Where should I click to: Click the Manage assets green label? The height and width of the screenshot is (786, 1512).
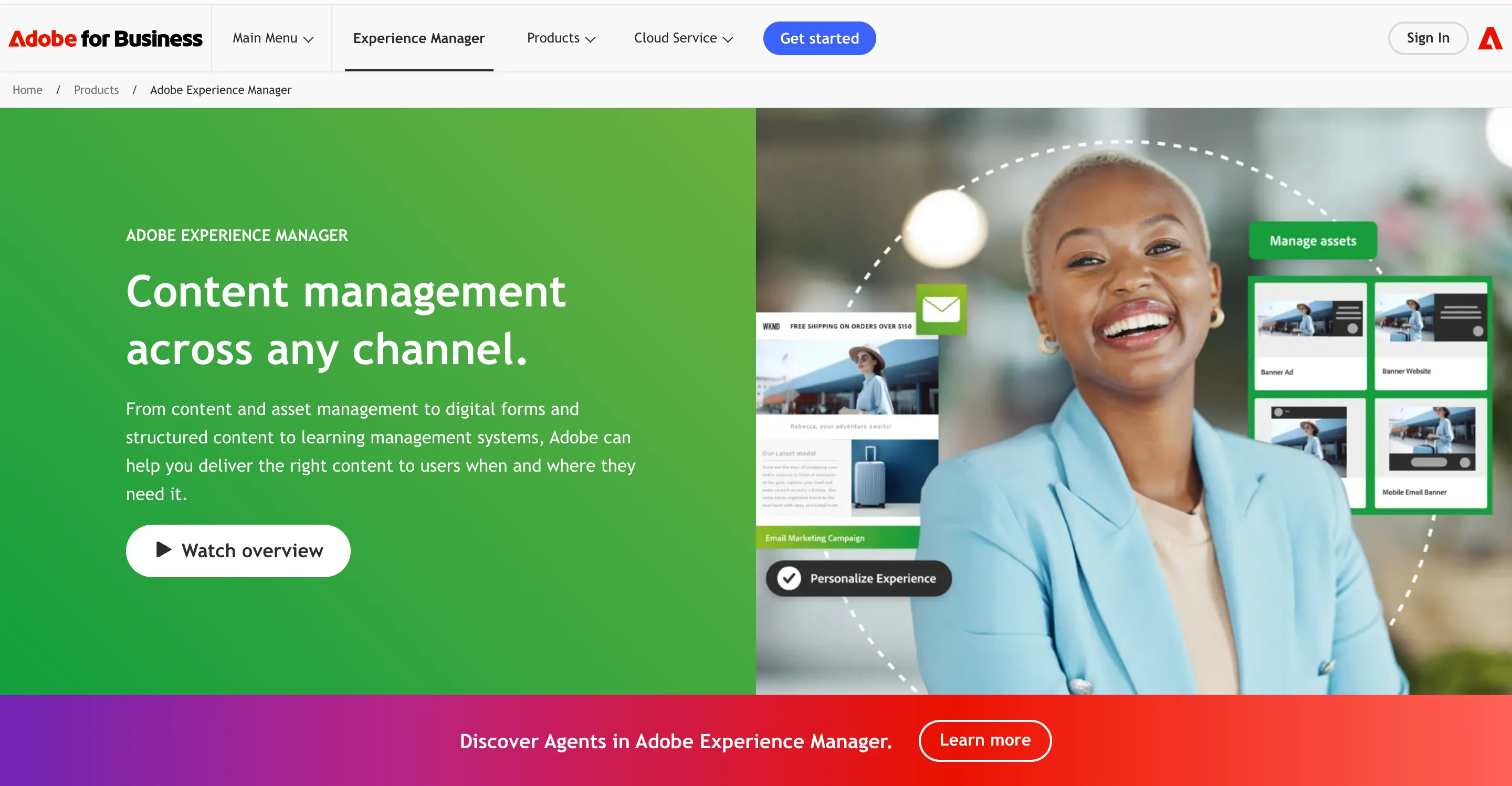click(1313, 240)
